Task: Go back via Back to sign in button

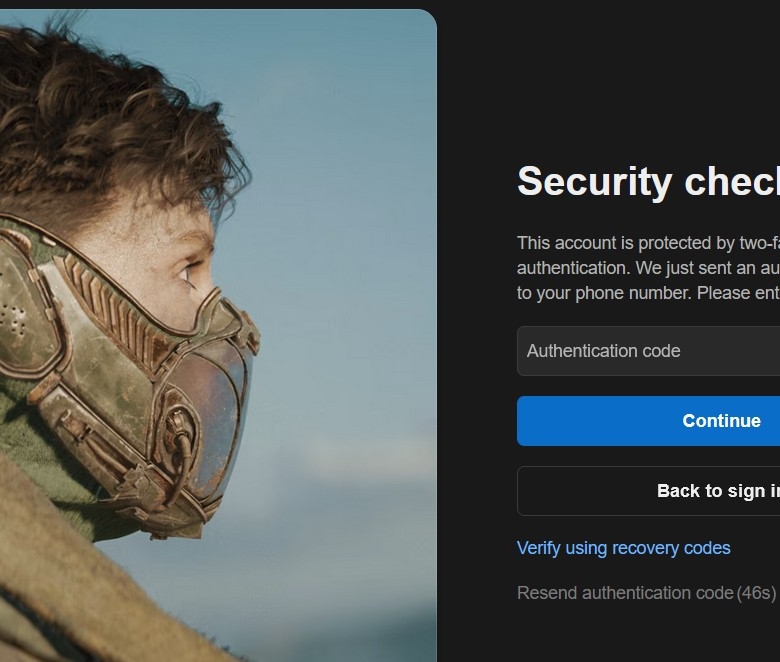Action: point(648,491)
